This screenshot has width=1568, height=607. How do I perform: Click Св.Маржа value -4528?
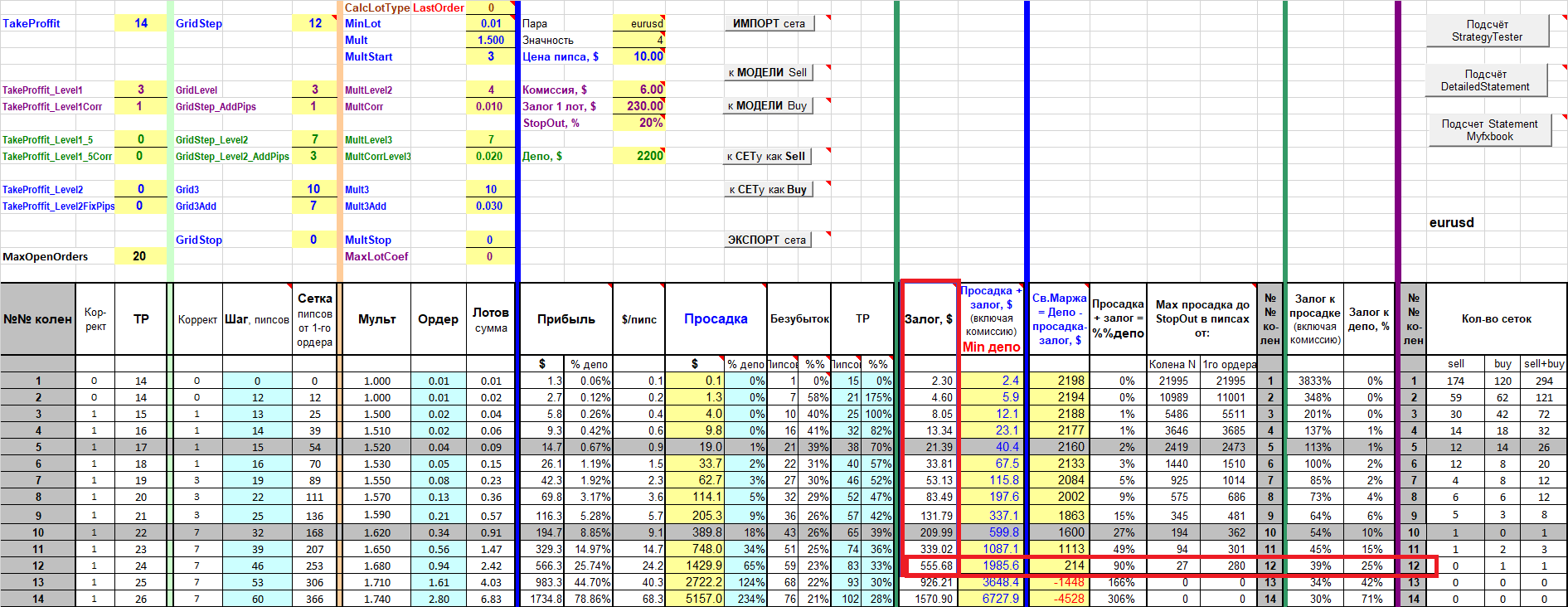point(1059,599)
